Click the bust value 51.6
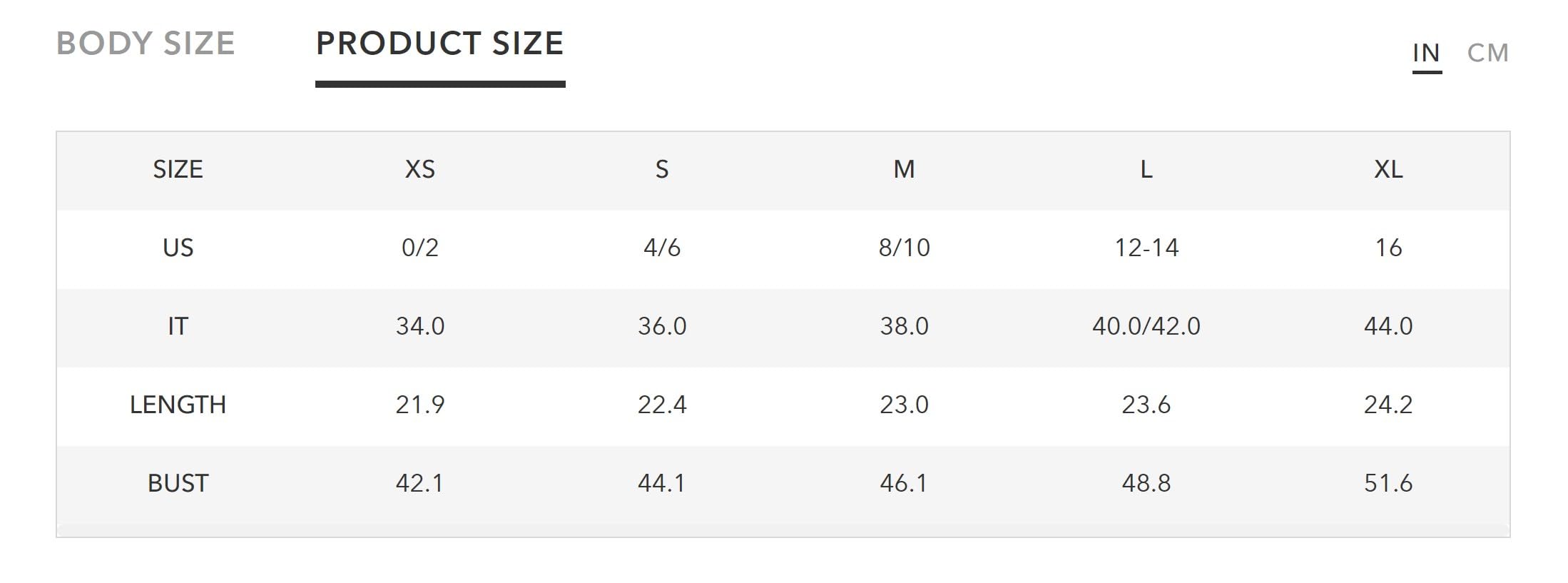 pyautogui.click(x=1388, y=484)
